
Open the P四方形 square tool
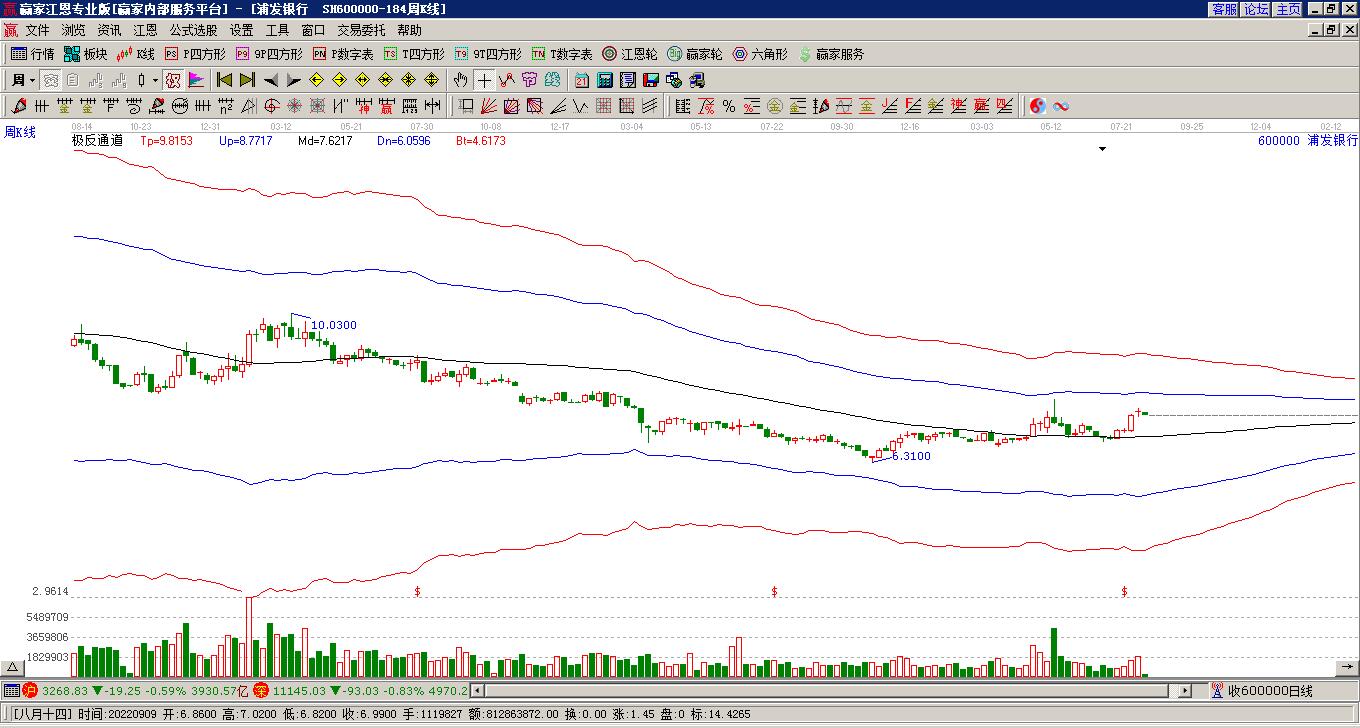(x=196, y=54)
